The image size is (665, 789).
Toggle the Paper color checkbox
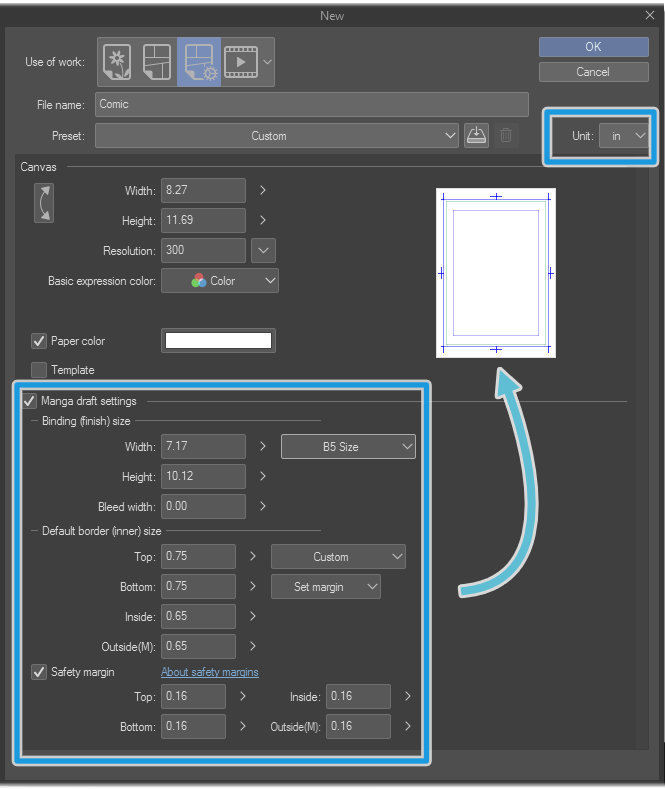coord(39,341)
